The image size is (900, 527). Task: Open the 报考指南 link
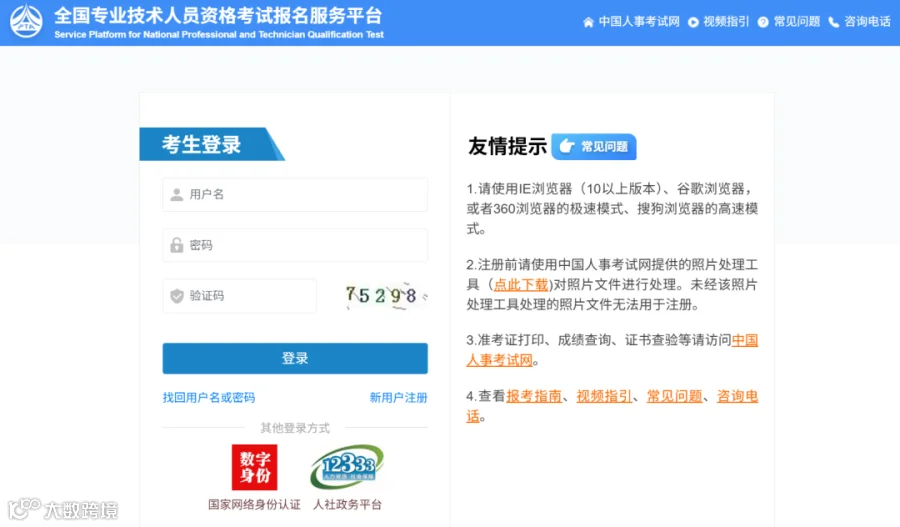(x=534, y=396)
